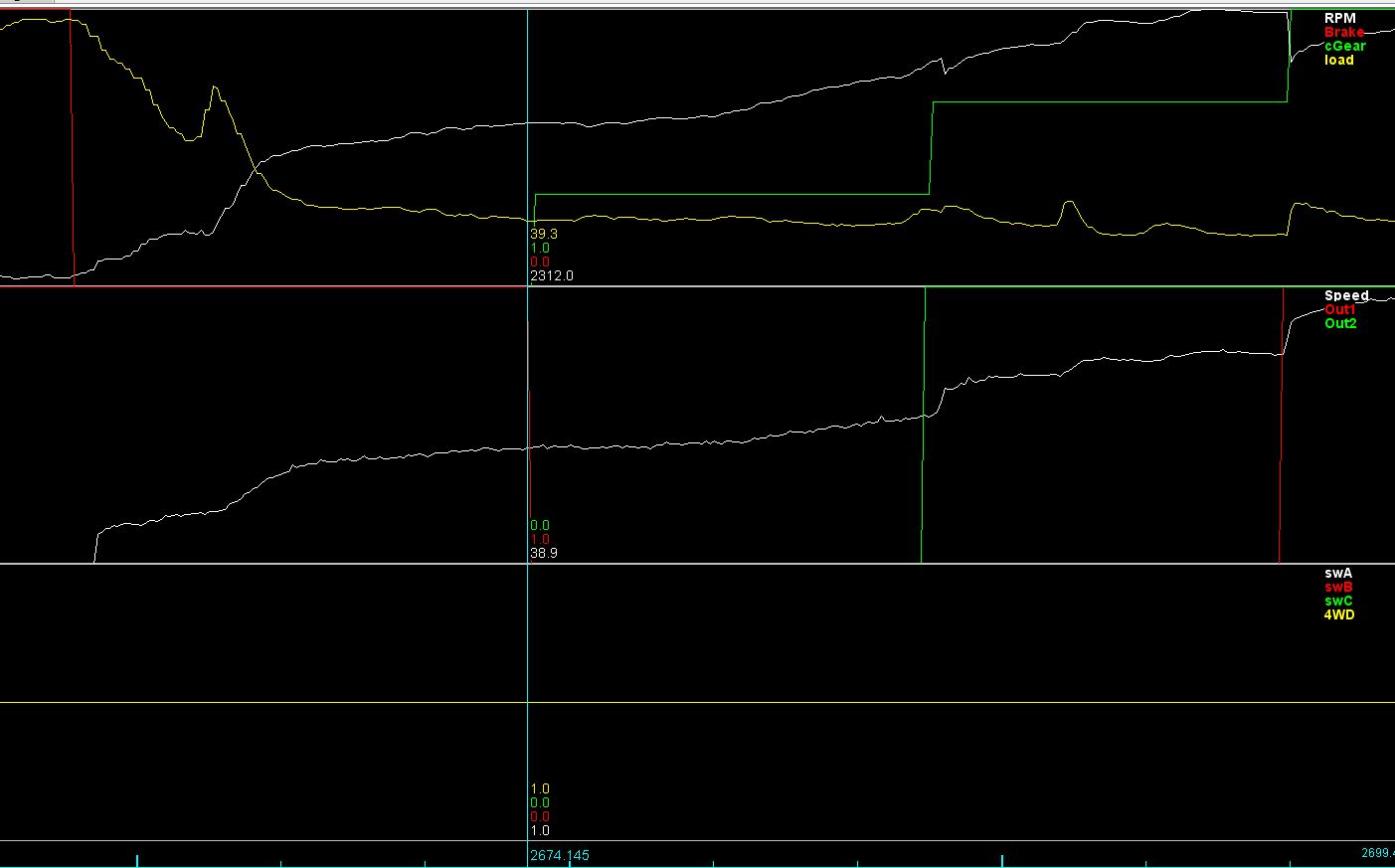Select the Brake channel in legend
1395x868 pixels.
point(1343,32)
